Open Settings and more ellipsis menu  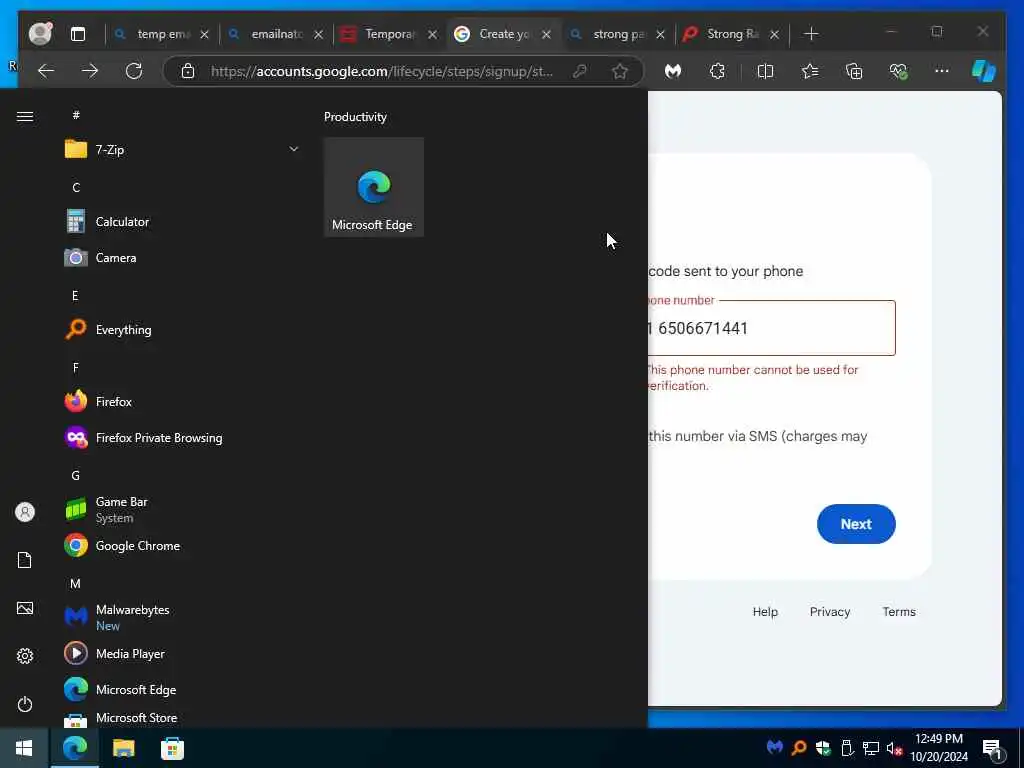pos(942,71)
